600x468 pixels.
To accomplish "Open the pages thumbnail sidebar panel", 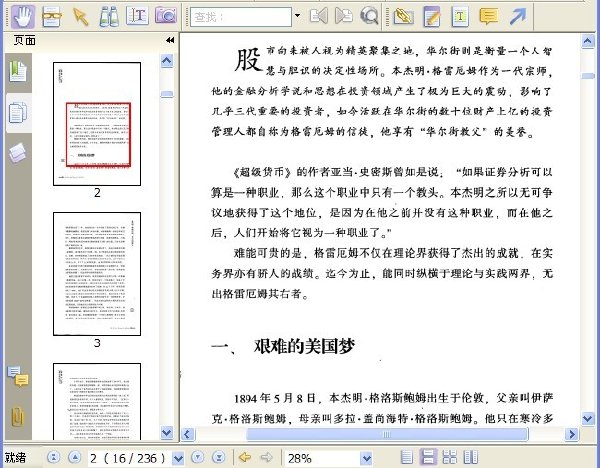I will 18,113.
